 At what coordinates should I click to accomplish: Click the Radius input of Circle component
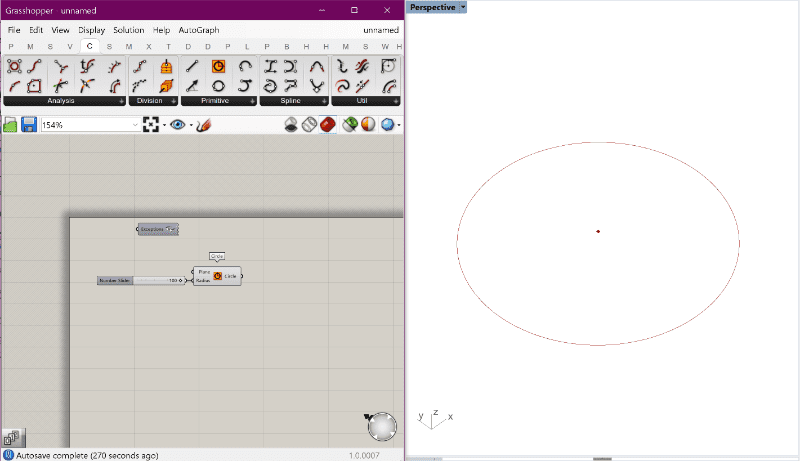[x=203, y=280]
